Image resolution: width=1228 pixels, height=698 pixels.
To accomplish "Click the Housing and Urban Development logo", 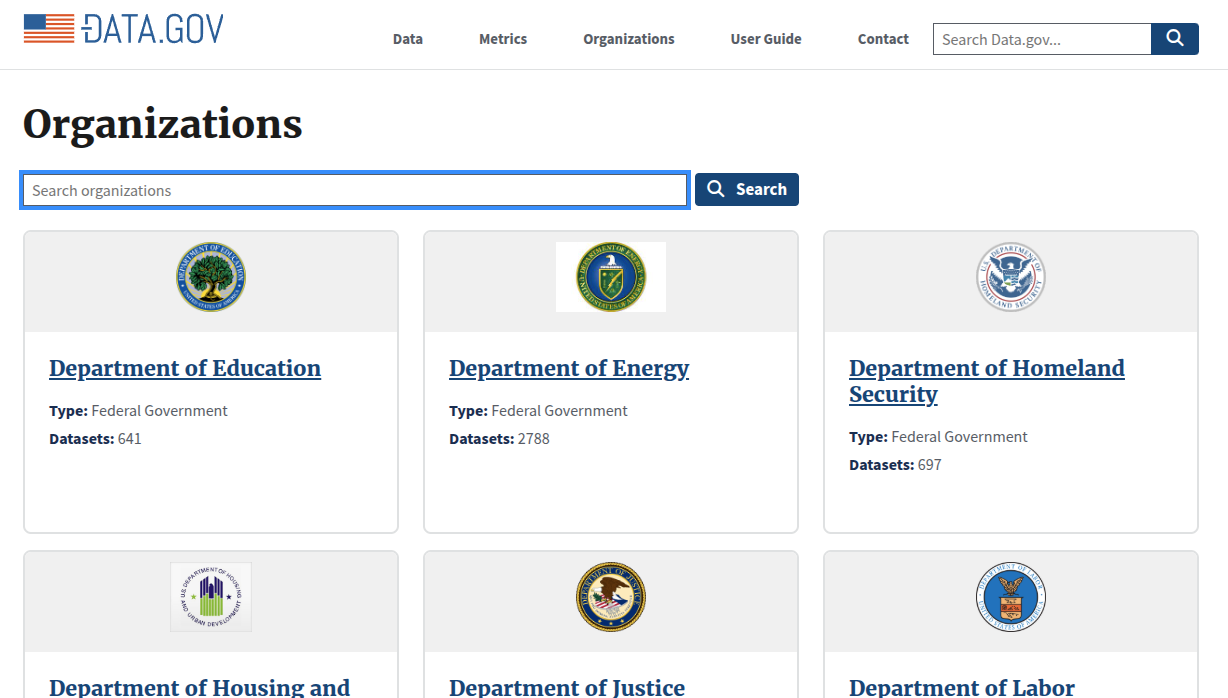I will point(210,597).
